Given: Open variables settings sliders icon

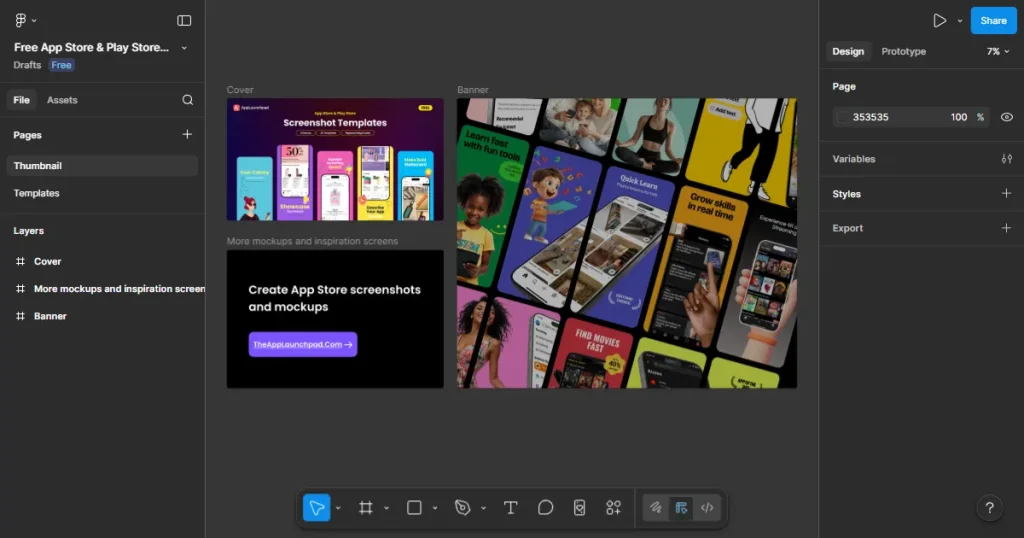Looking at the screenshot, I should click(x=1006, y=159).
